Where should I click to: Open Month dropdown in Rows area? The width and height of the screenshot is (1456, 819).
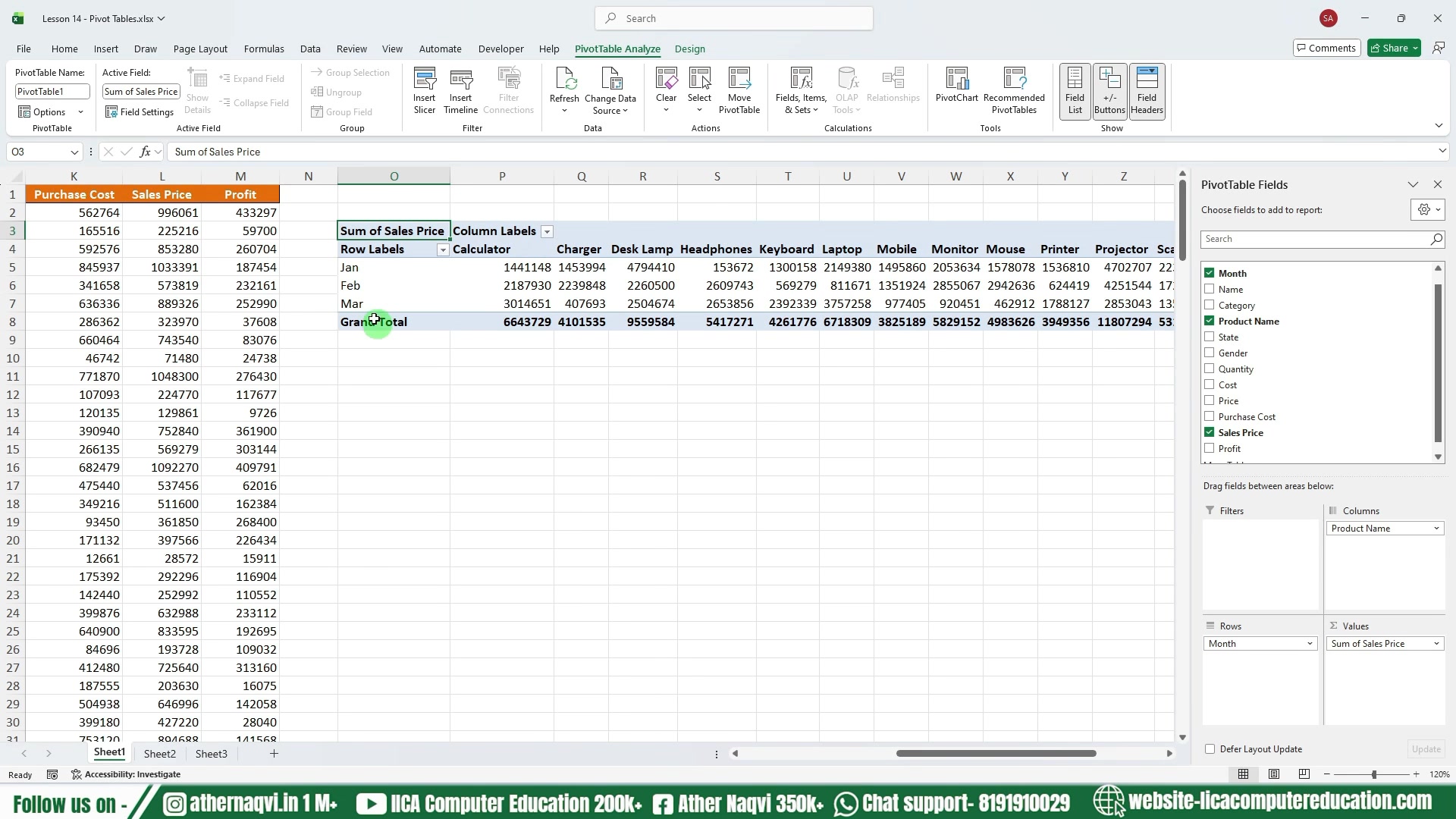[x=1310, y=644]
